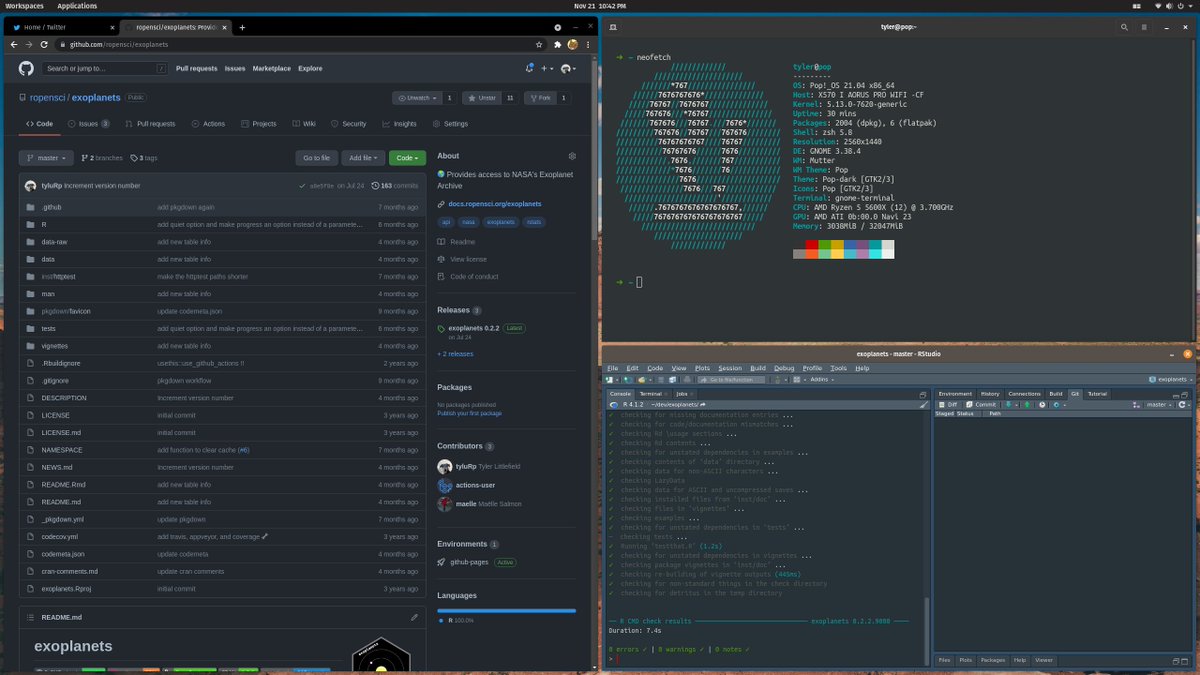
Task: Open the green Code dropdown
Action: tap(407, 158)
